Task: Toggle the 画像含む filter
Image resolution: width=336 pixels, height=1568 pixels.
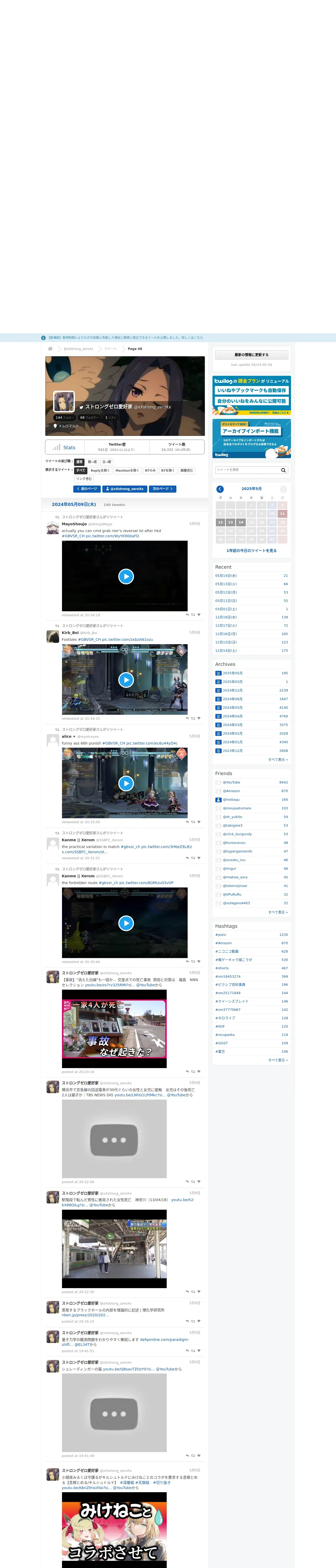Action: [187, 470]
